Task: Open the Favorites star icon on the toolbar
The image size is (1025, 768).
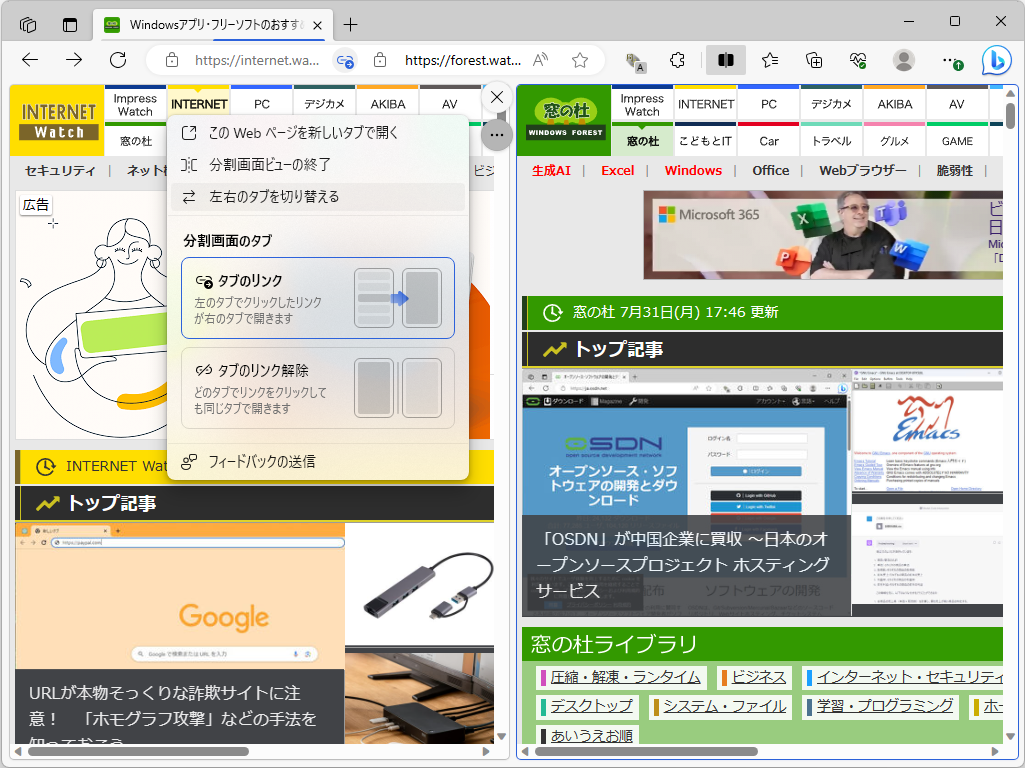Action: (768, 61)
